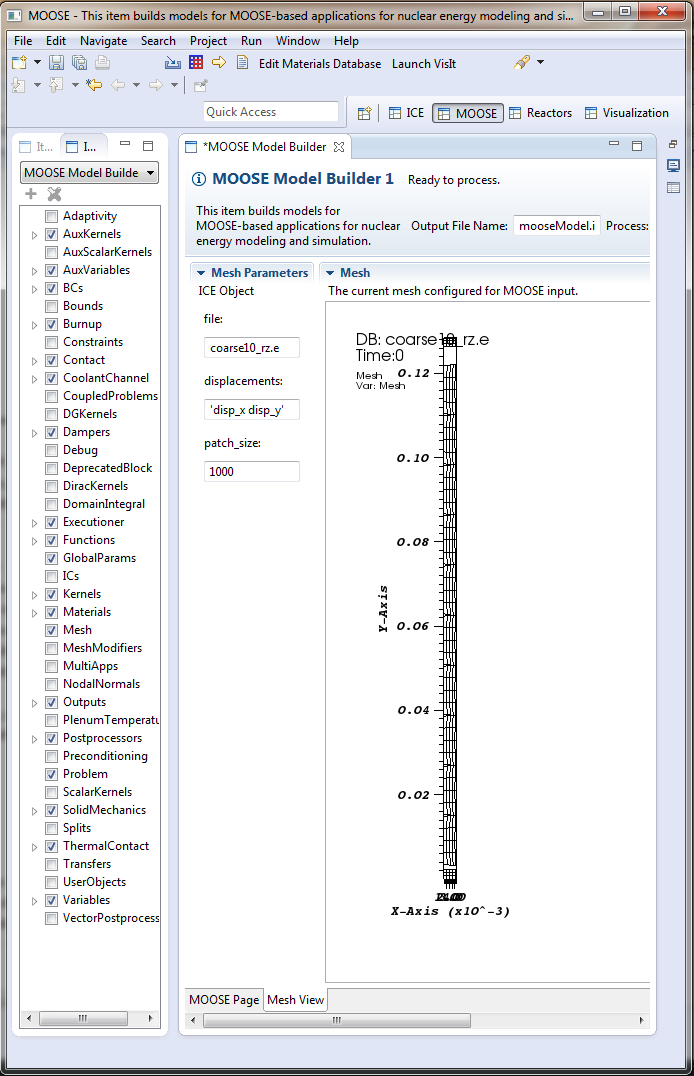Click the Print toolbar icon
The height and width of the screenshot is (1076, 694).
coord(102,63)
